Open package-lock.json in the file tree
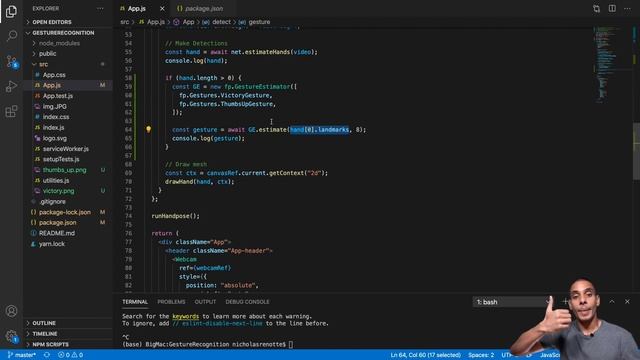 point(64,212)
